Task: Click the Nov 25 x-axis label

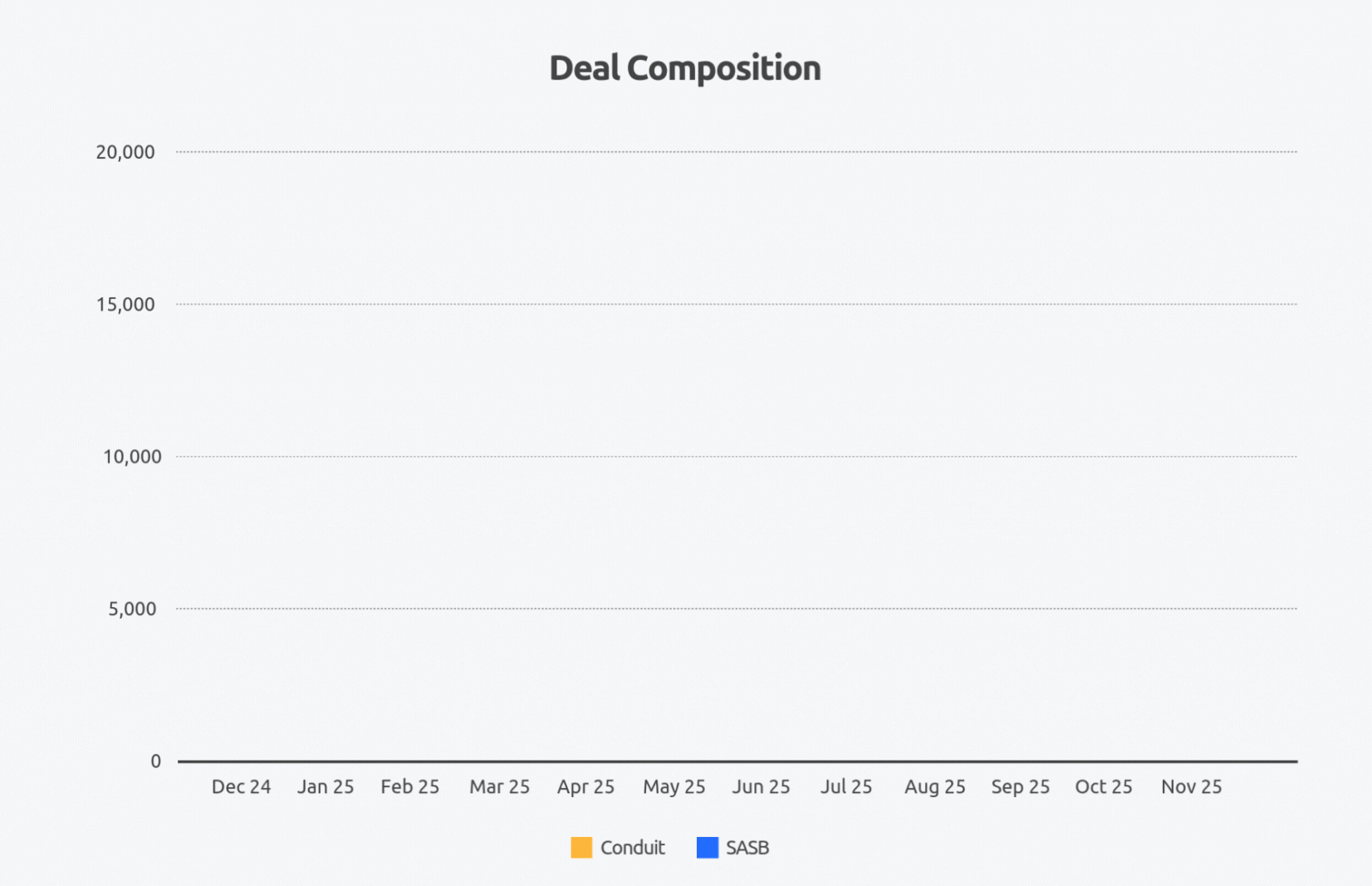Action: click(x=1191, y=786)
